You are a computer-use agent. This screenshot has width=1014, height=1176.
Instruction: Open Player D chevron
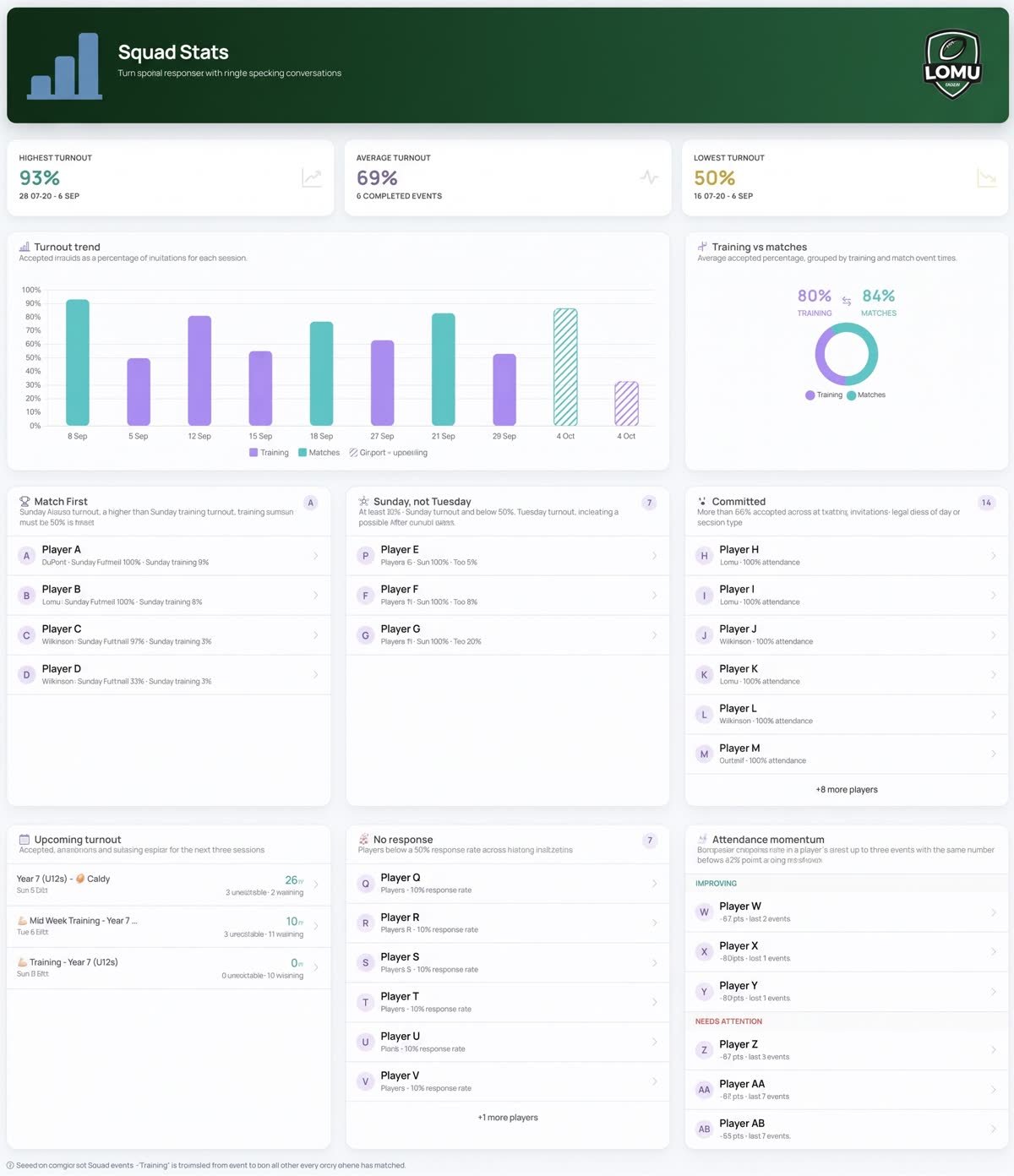pos(316,675)
